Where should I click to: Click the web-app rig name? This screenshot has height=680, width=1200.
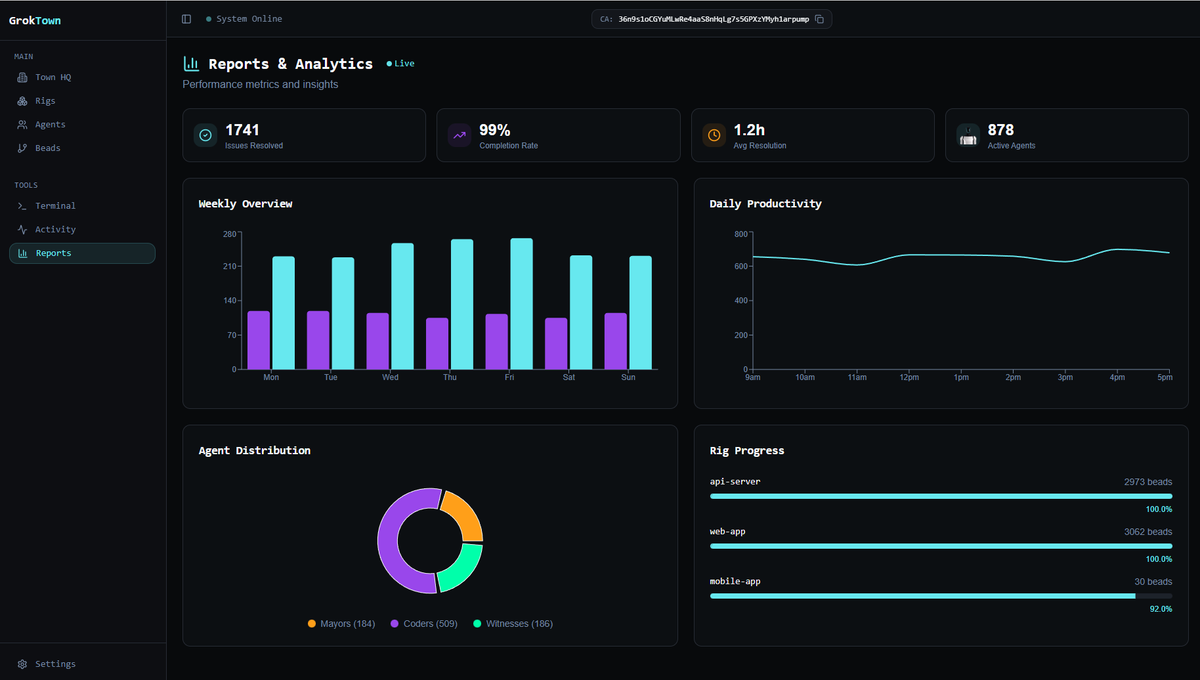tap(727, 532)
